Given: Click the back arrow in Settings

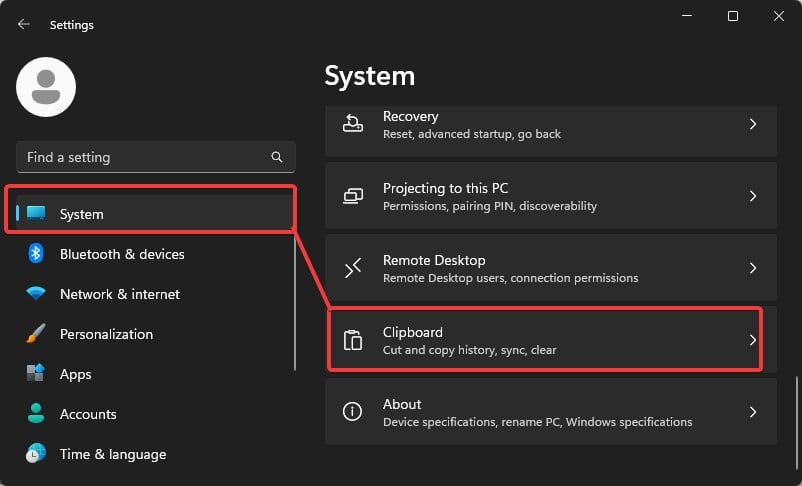Looking at the screenshot, I should pyautogui.click(x=24, y=24).
